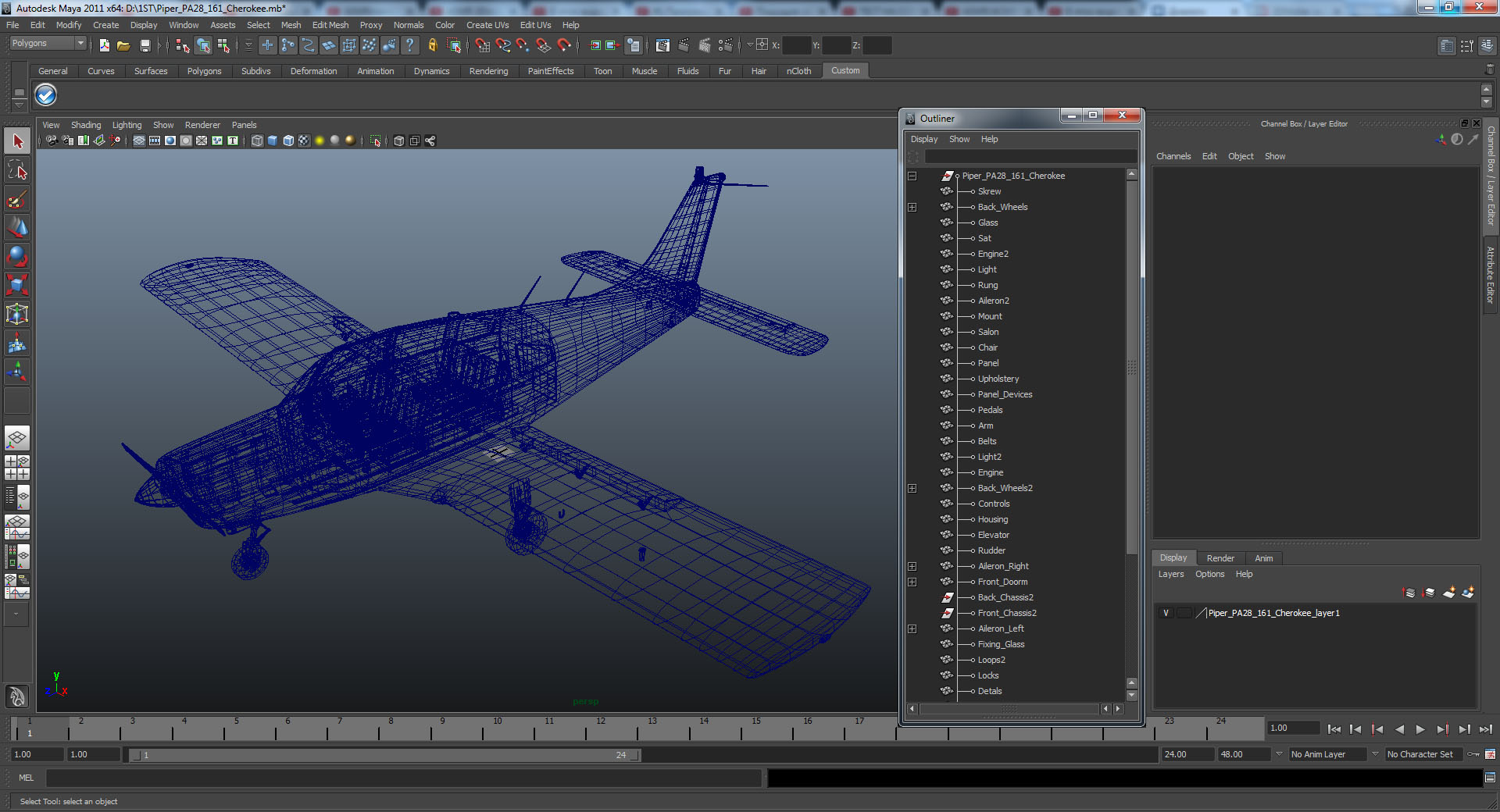
Task: Expand the Back_Wheels node
Action: pos(912,207)
